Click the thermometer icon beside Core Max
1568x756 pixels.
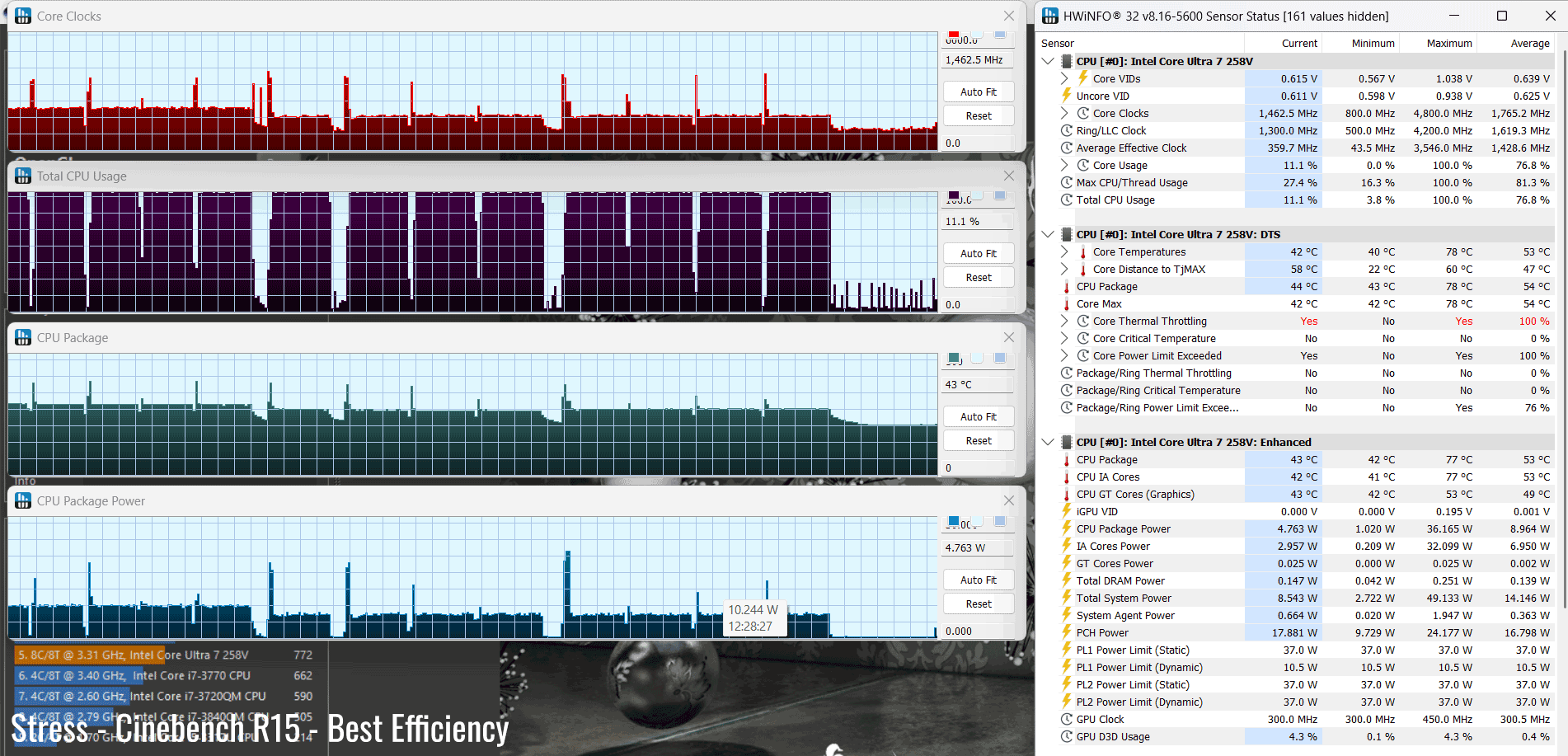point(1067,304)
